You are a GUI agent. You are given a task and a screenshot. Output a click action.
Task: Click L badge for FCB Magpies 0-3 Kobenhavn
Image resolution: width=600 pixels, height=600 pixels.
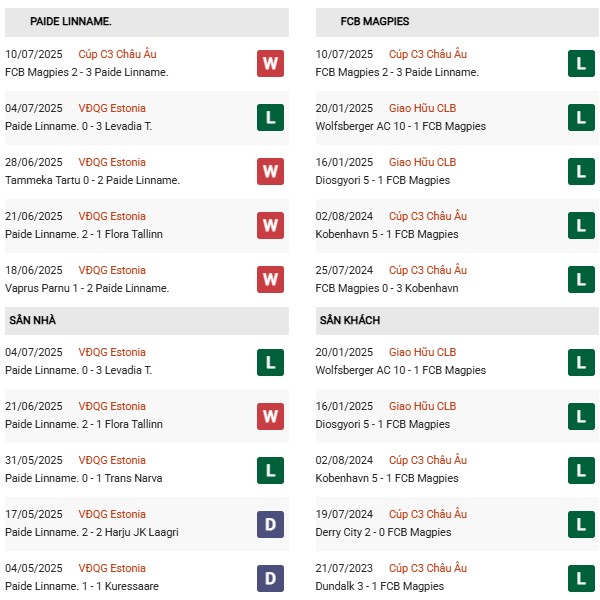(x=581, y=280)
